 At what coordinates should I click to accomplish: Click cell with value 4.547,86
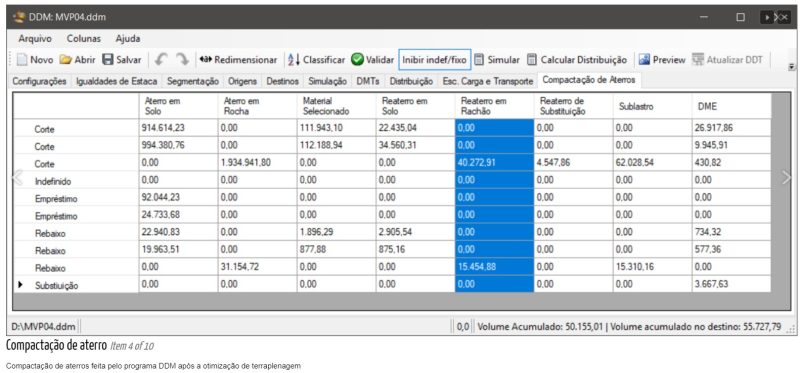[x=573, y=163]
